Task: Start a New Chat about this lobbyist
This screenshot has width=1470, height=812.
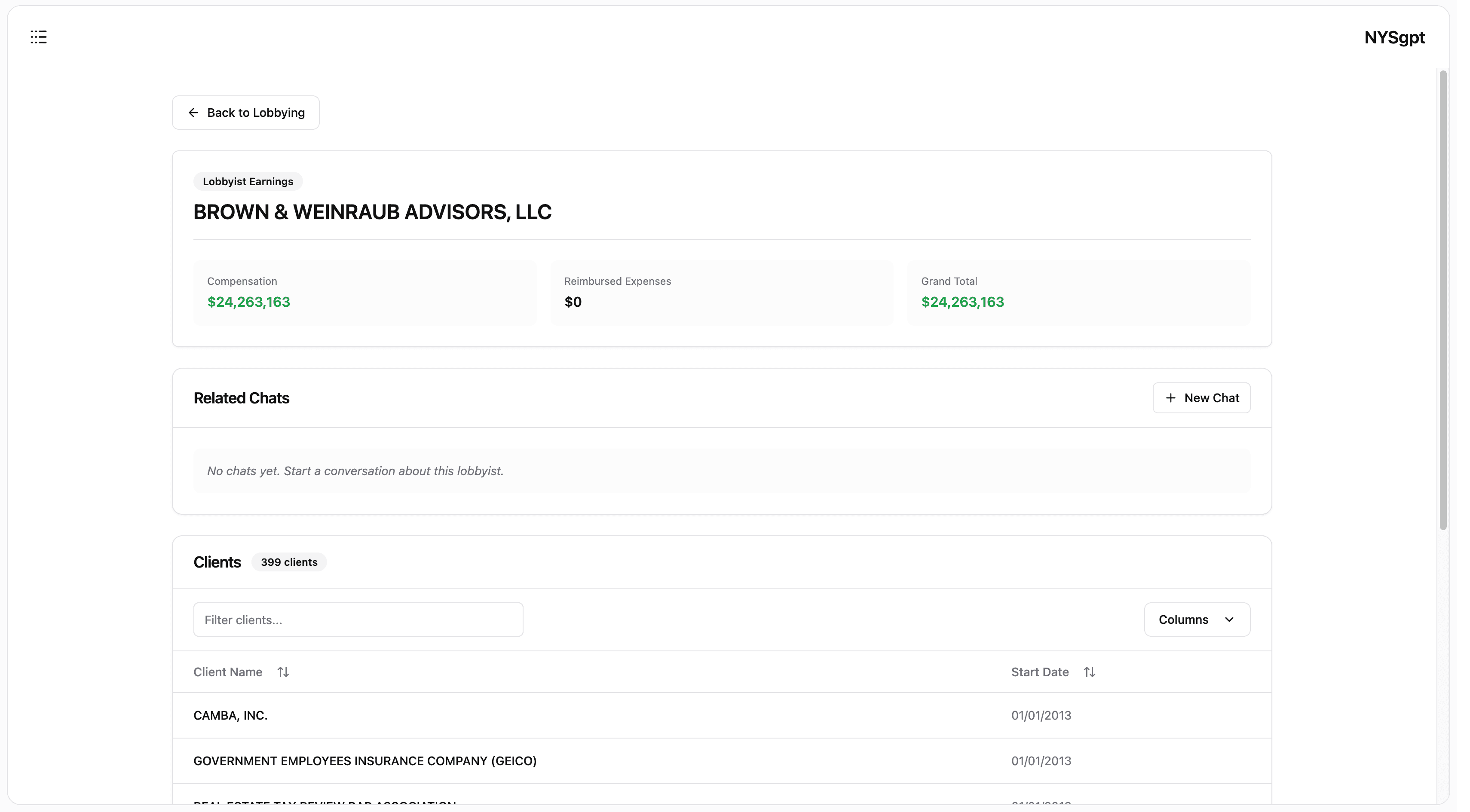Action: click(x=1200, y=397)
